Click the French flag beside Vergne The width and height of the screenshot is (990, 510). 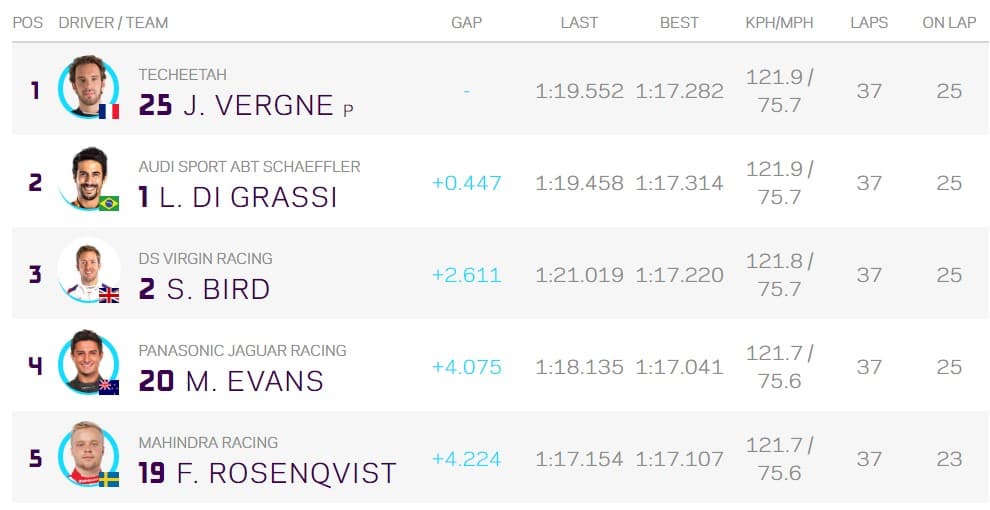click(109, 111)
